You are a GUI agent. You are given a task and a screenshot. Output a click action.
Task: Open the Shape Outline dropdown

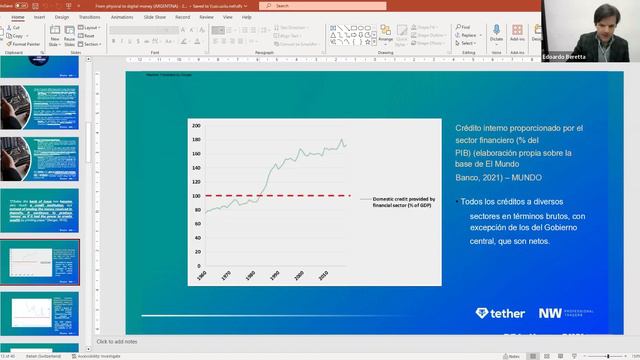[x=428, y=36]
